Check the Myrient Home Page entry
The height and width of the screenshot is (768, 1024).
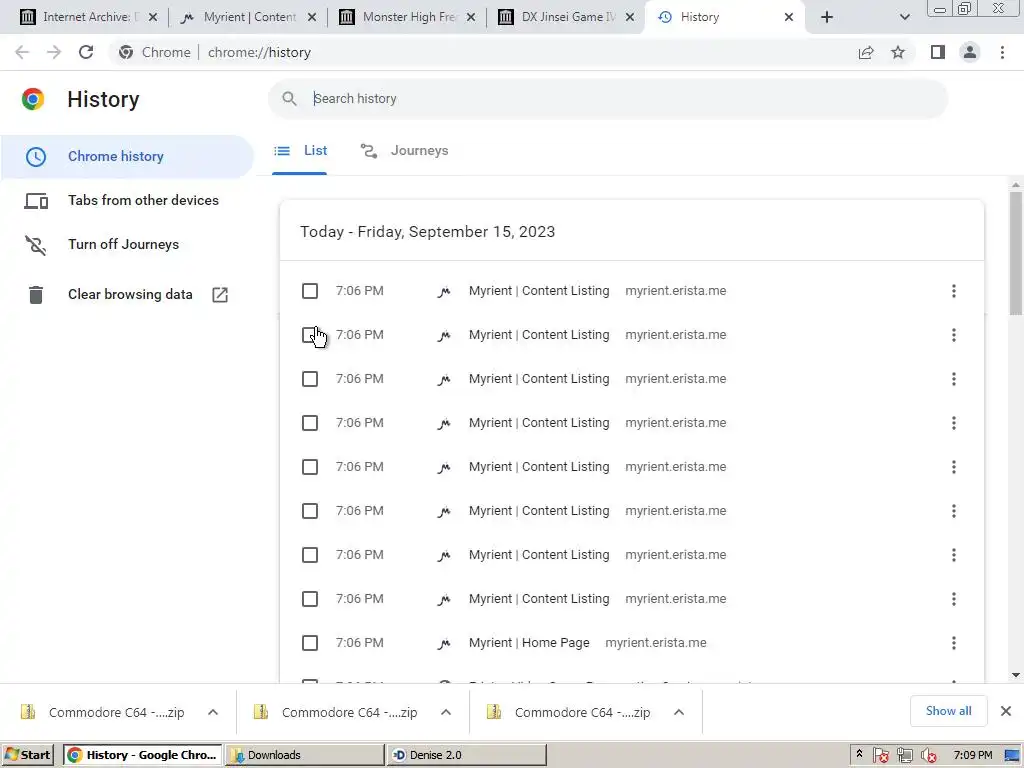[310, 643]
